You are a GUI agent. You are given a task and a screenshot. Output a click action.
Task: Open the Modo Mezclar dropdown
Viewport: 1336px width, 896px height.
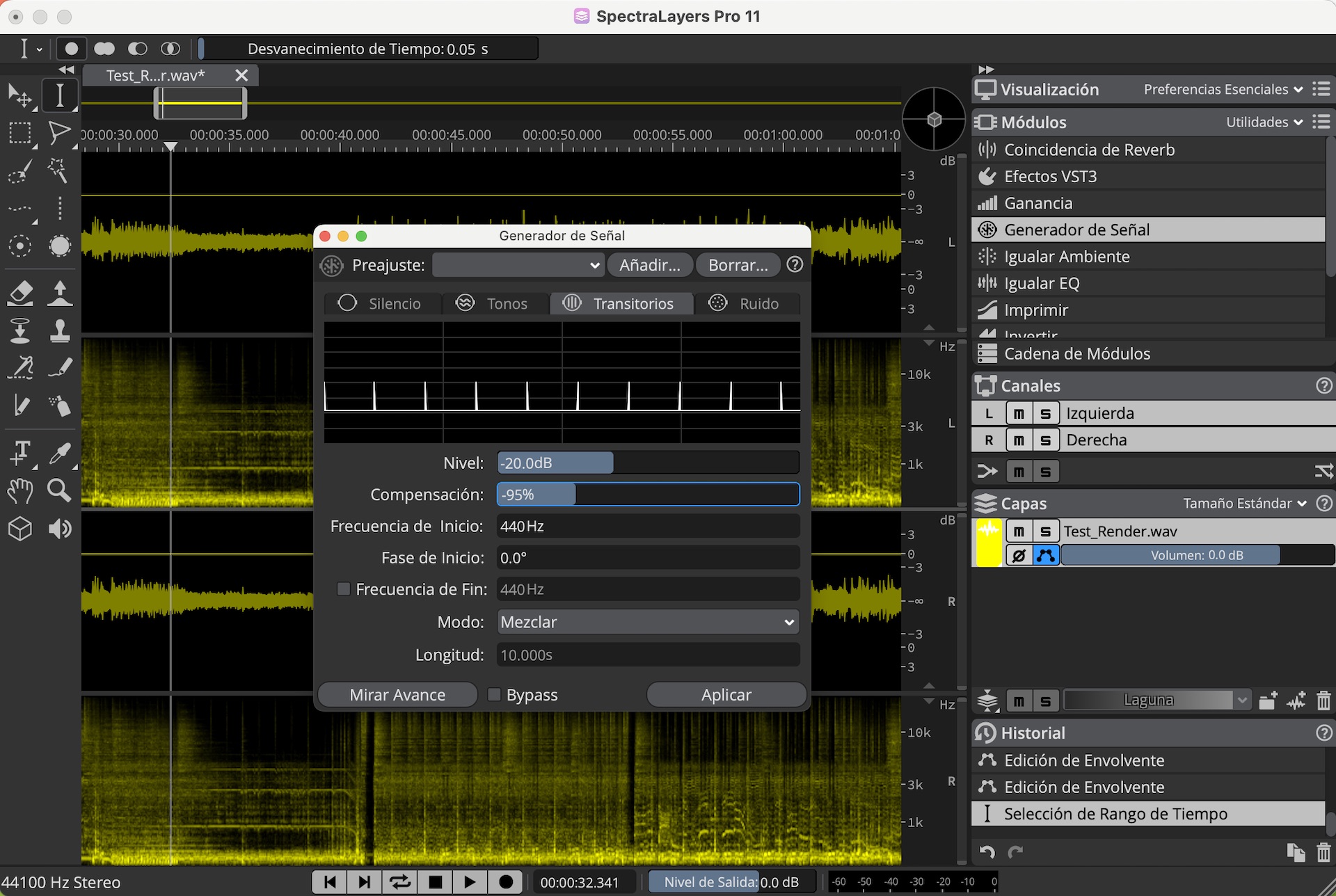(x=648, y=622)
